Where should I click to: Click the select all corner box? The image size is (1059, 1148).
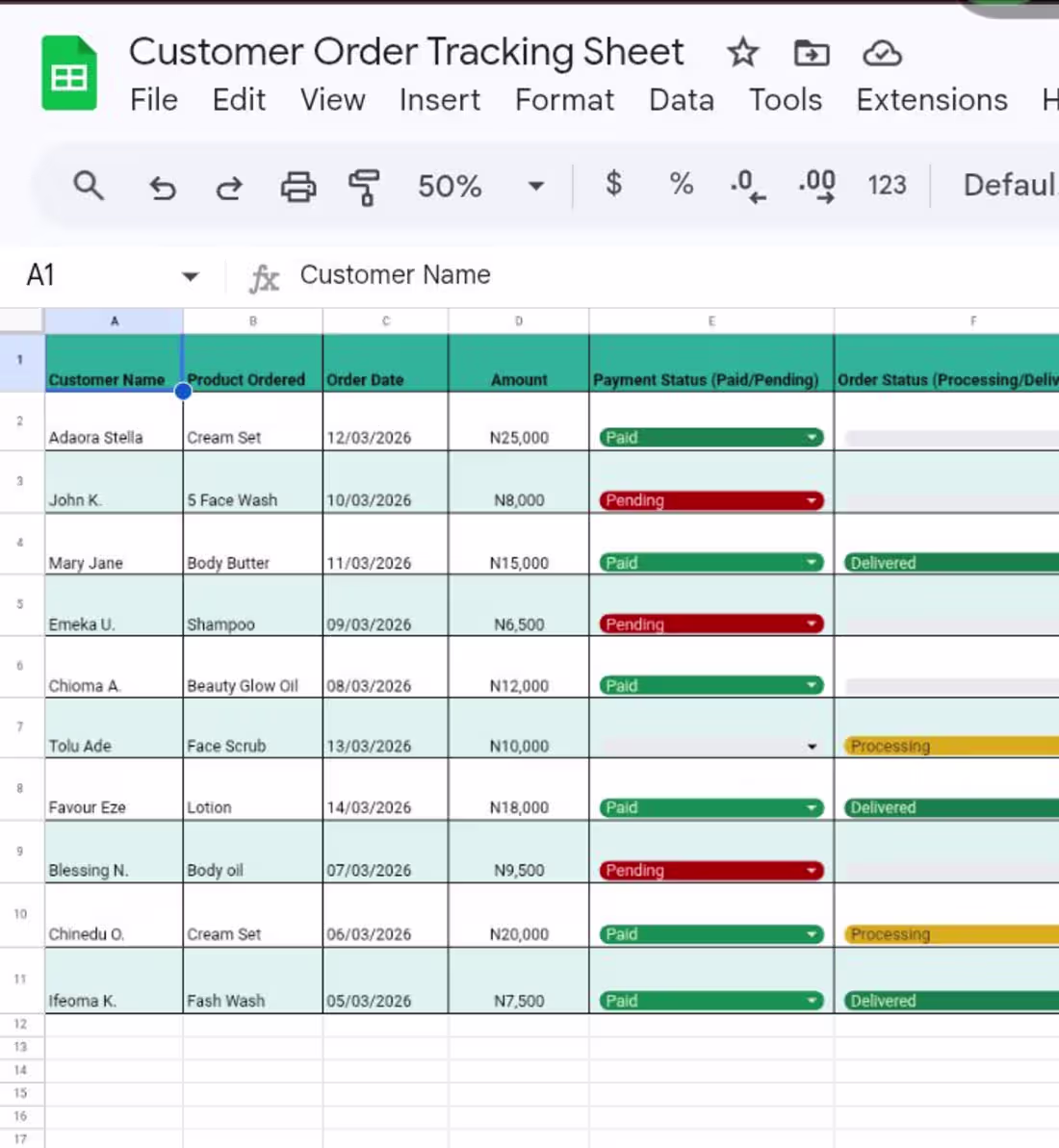point(21,320)
